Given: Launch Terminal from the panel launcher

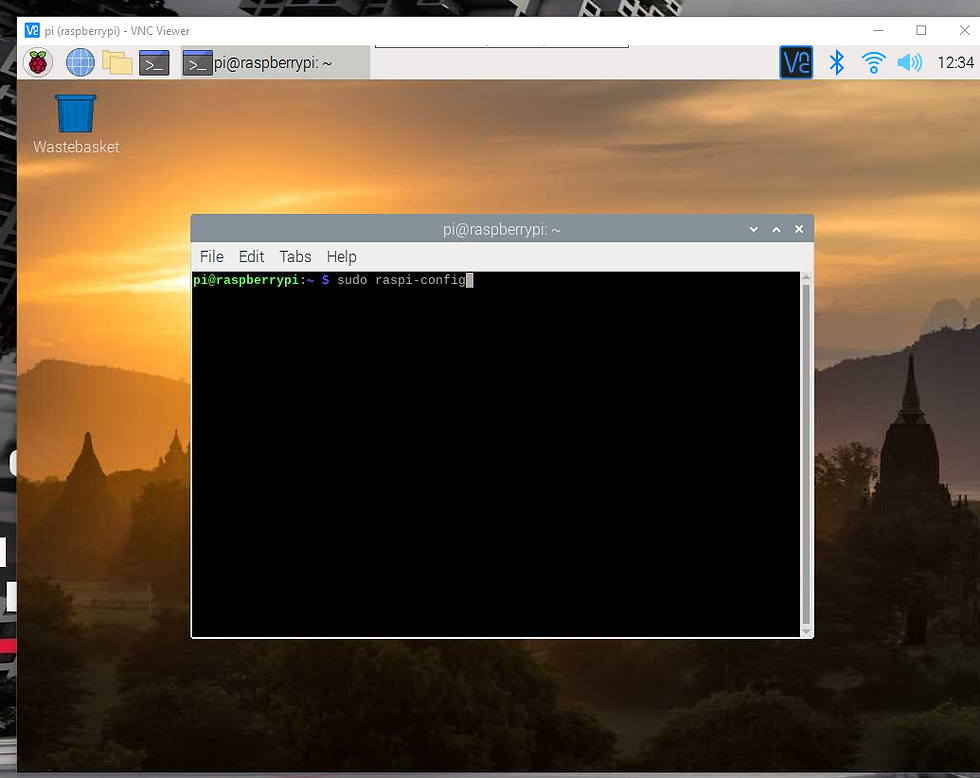Looking at the screenshot, I should click(154, 62).
